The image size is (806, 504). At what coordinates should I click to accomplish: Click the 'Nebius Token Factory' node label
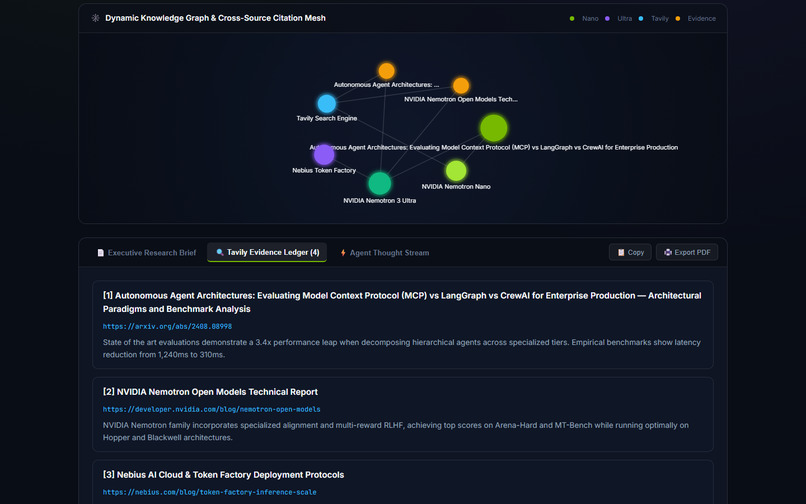324,170
